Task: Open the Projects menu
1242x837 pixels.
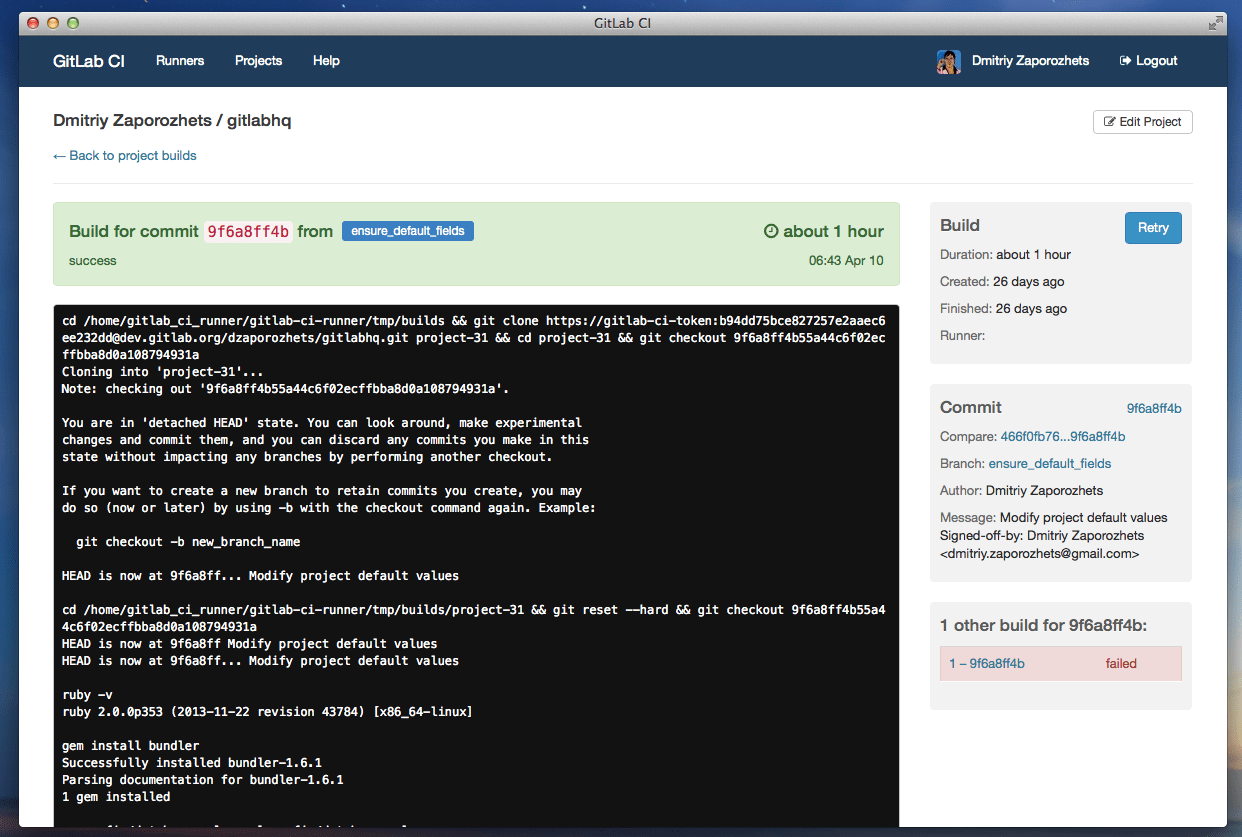Action: tap(259, 61)
